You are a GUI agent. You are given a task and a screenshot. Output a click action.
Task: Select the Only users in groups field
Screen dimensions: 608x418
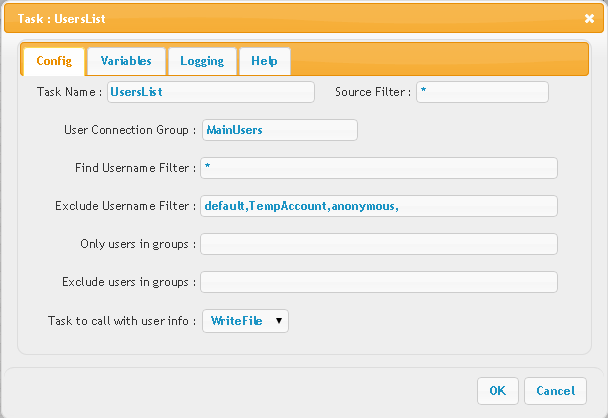click(379, 244)
